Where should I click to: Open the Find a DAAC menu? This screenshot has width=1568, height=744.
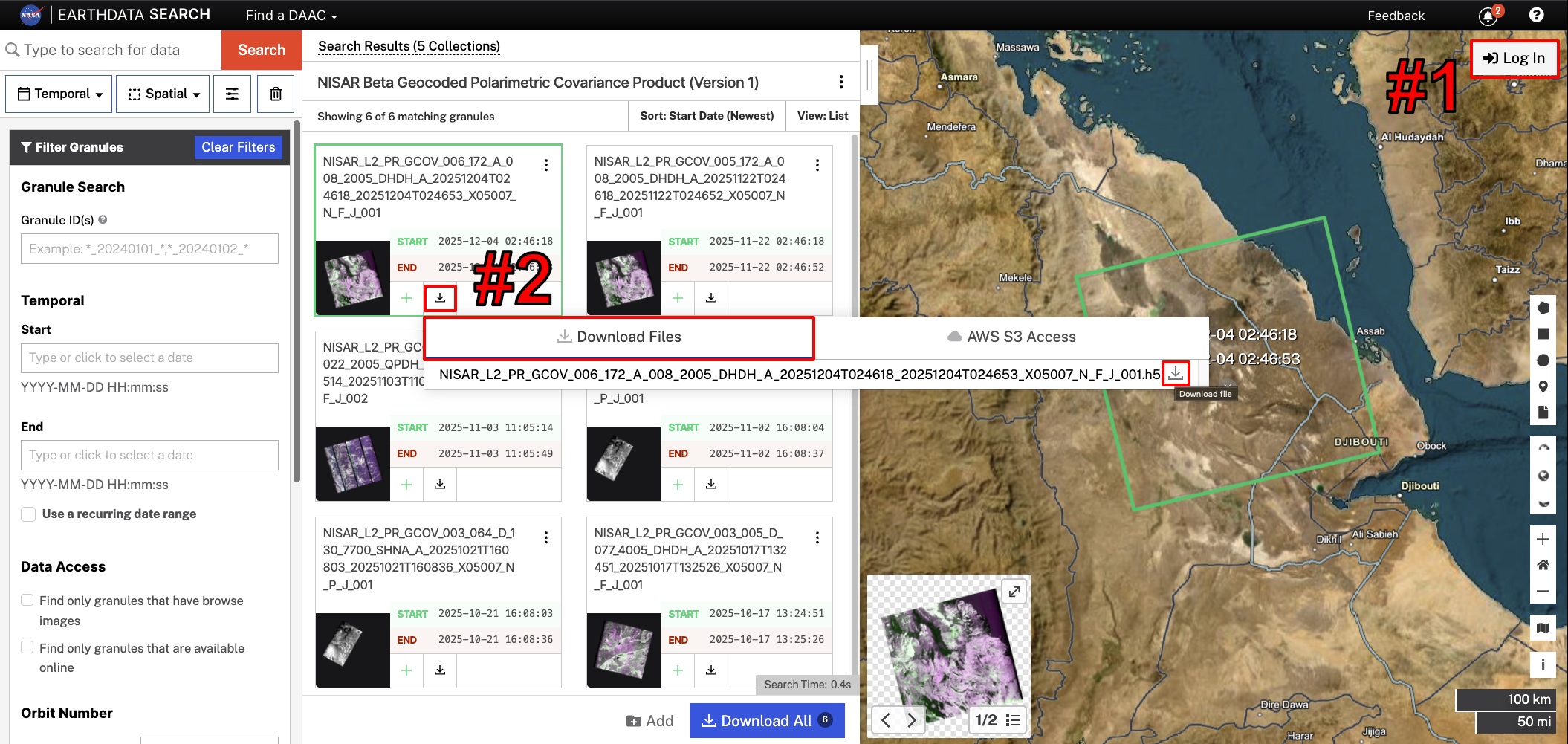pyautogui.click(x=290, y=15)
